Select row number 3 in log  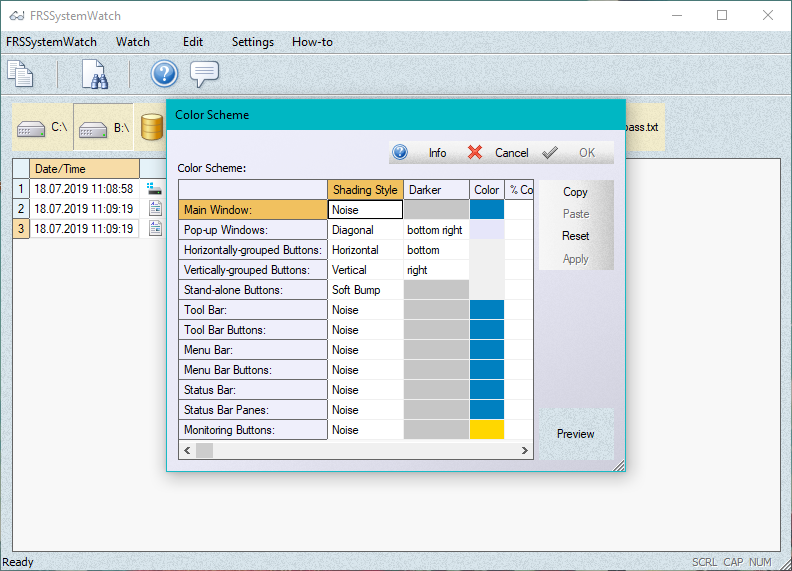pos(21,228)
